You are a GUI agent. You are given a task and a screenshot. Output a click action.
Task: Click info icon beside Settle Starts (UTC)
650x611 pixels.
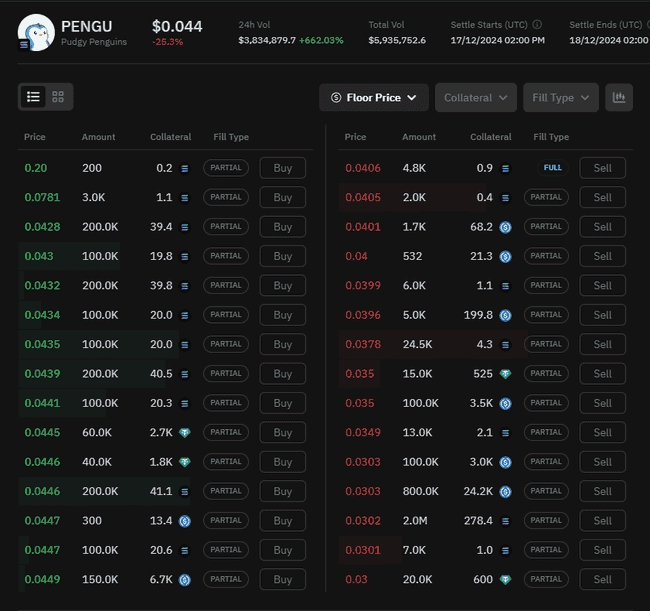point(537,24)
